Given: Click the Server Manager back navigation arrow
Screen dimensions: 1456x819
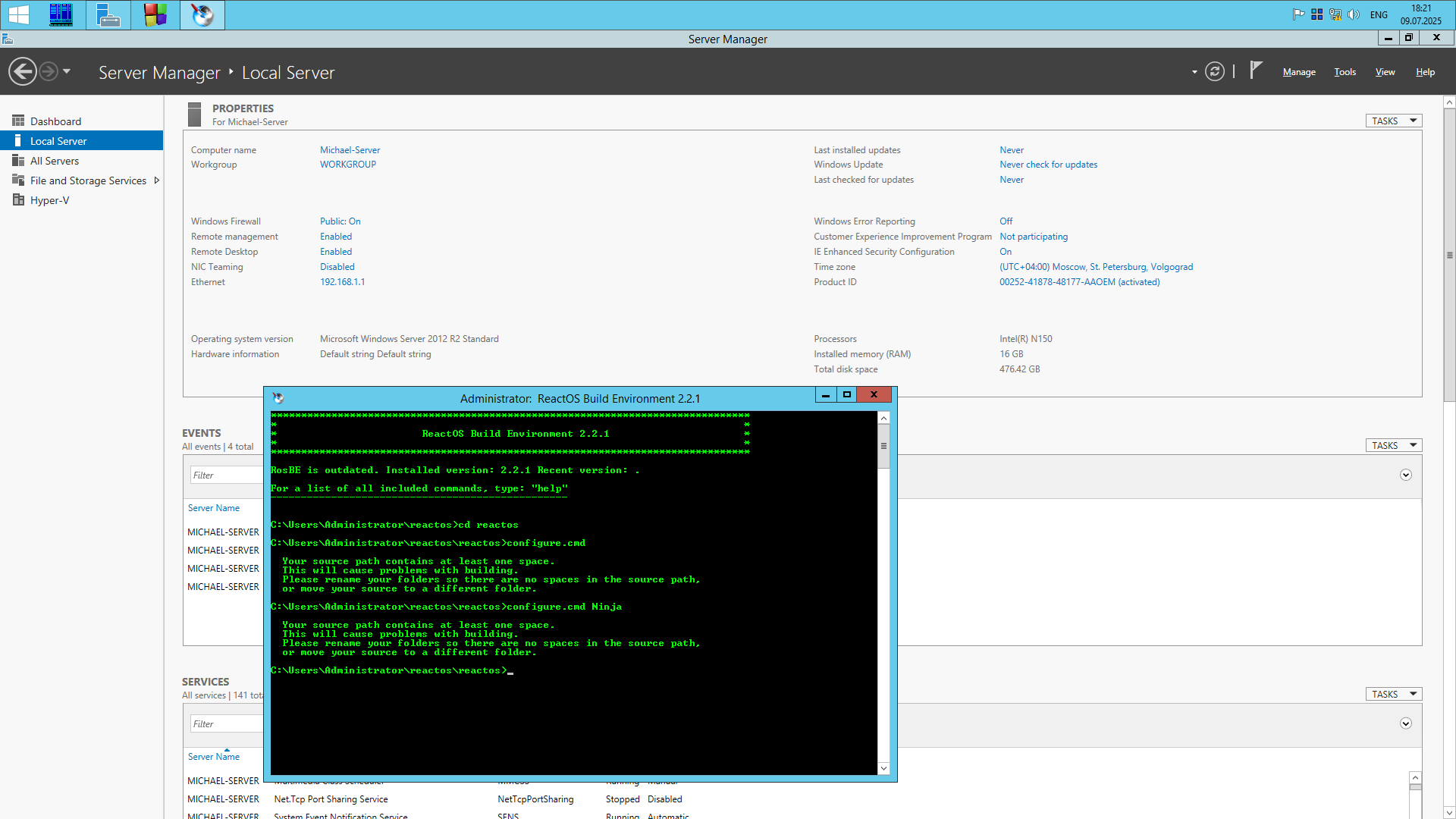Looking at the screenshot, I should click(x=23, y=72).
